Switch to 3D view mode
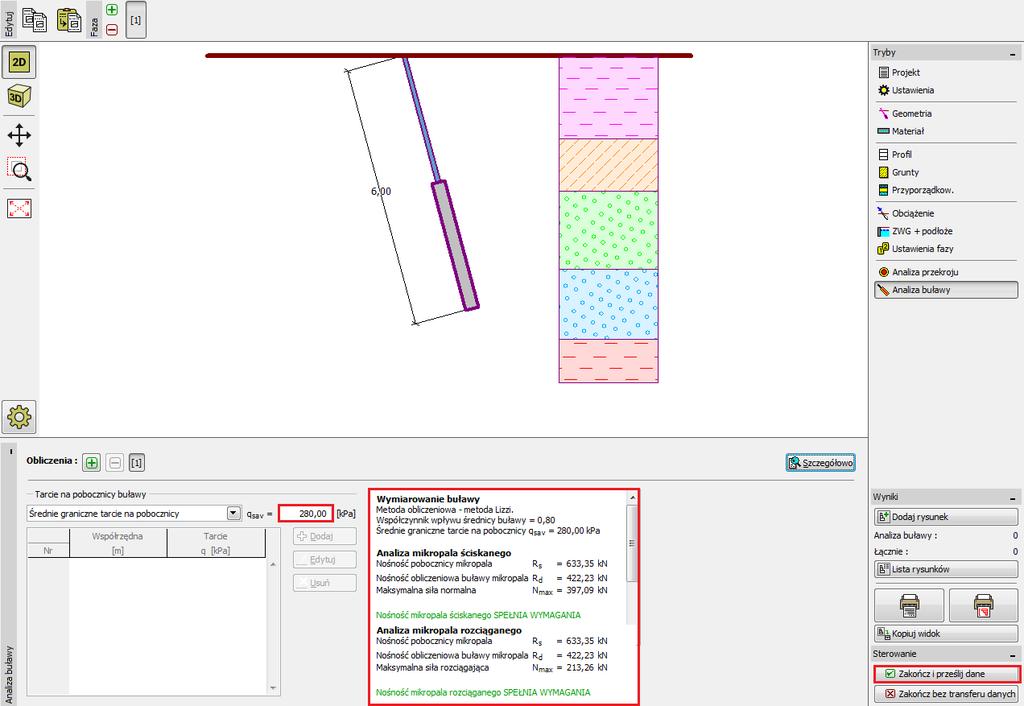 [x=19, y=97]
